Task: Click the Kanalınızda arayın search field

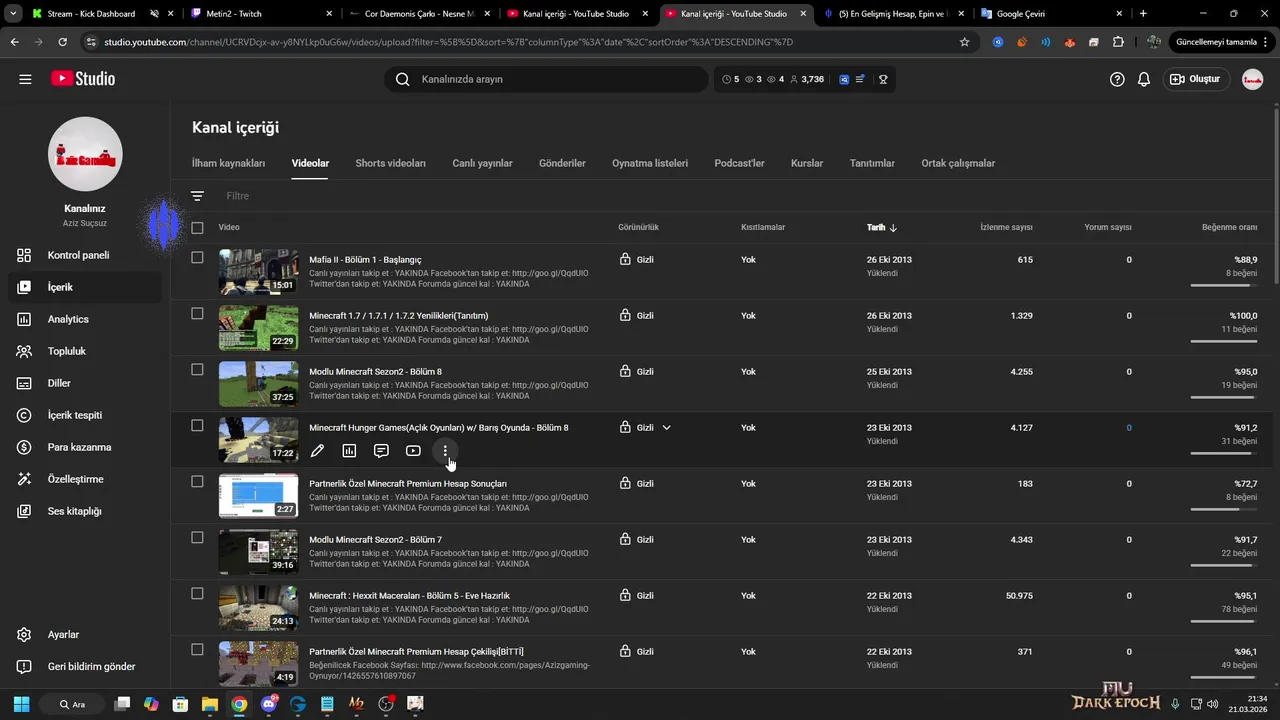Action: [546, 79]
